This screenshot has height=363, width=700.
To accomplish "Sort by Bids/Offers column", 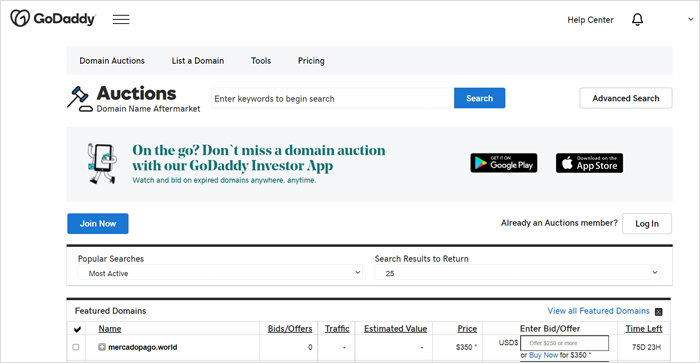I will (x=290, y=329).
